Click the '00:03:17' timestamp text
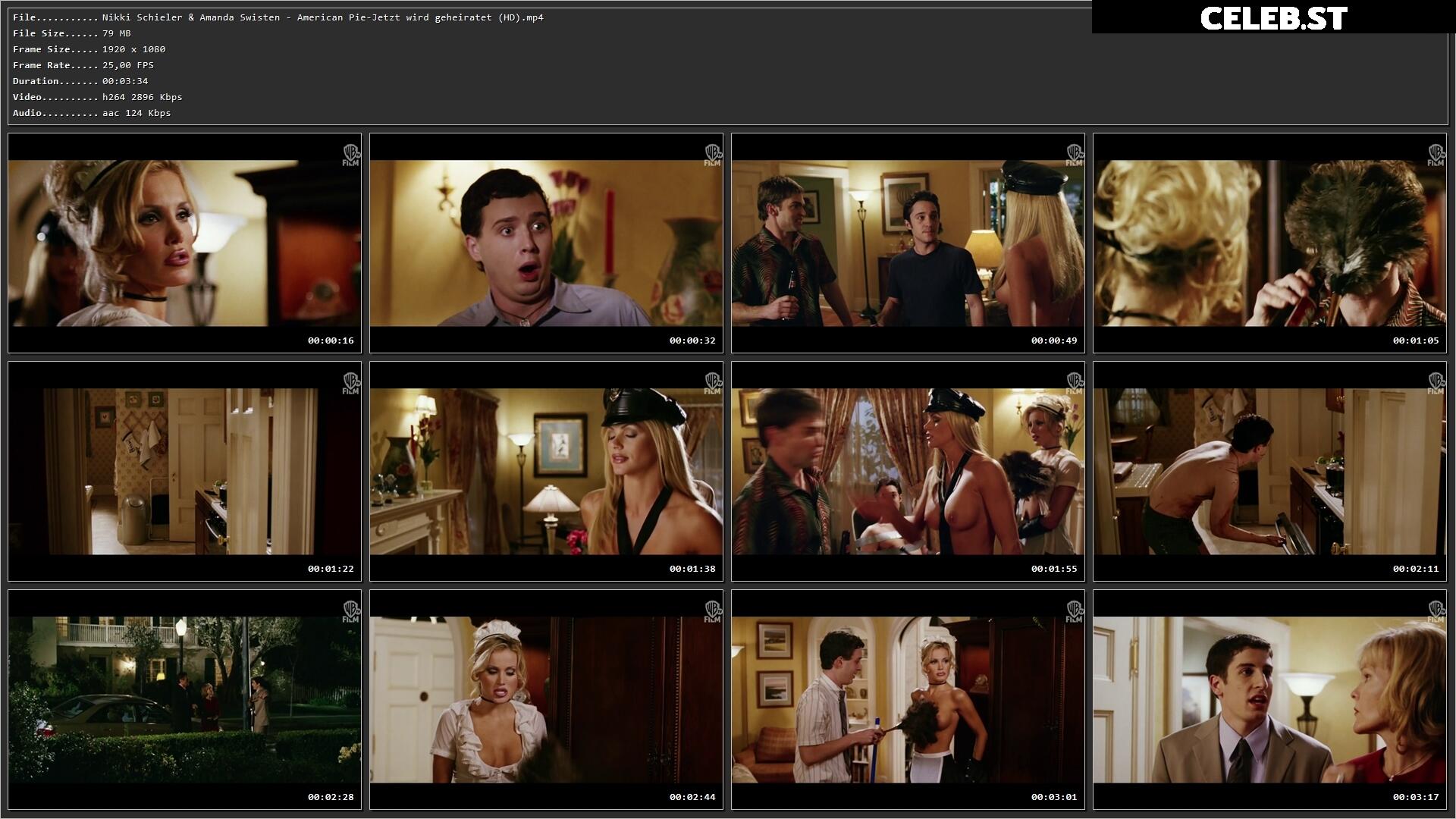The height and width of the screenshot is (819, 1456). 1416,797
